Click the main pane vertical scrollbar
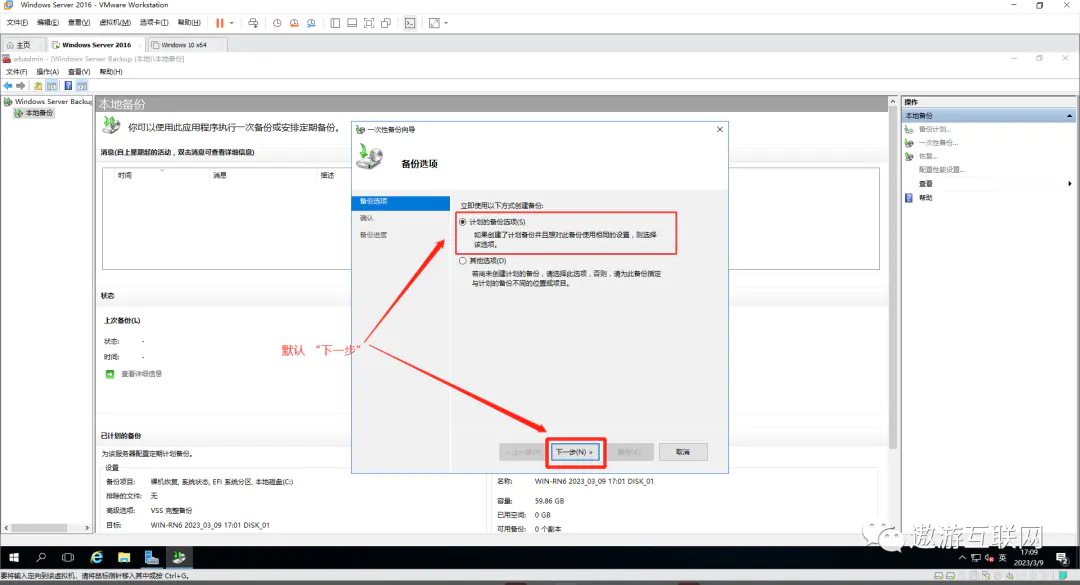 pyautogui.click(x=893, y=276)
